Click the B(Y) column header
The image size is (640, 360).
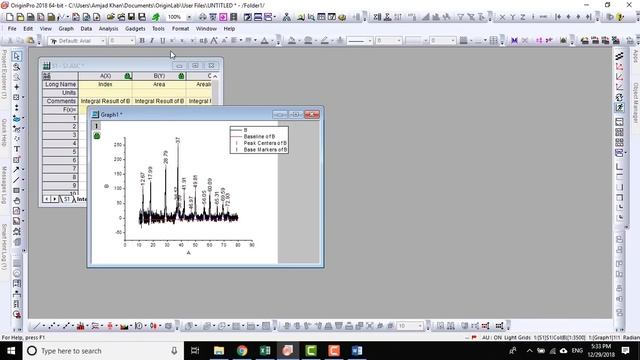click(159, 76)
